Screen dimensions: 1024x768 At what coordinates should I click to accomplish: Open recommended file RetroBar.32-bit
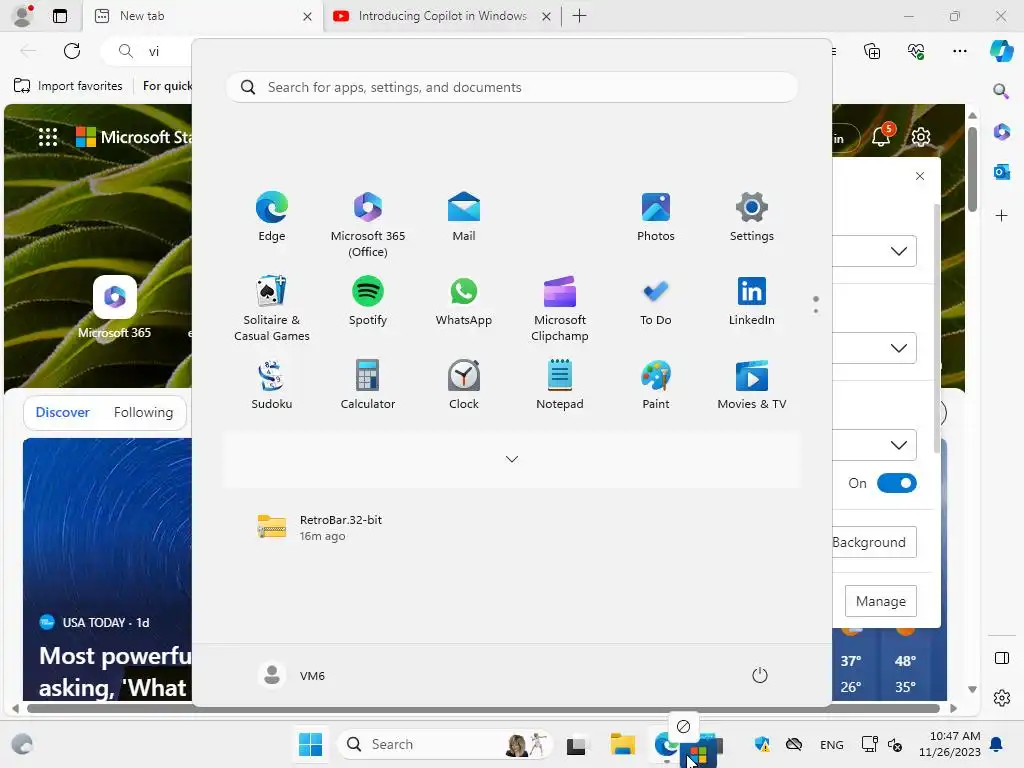tap(320, 527)
